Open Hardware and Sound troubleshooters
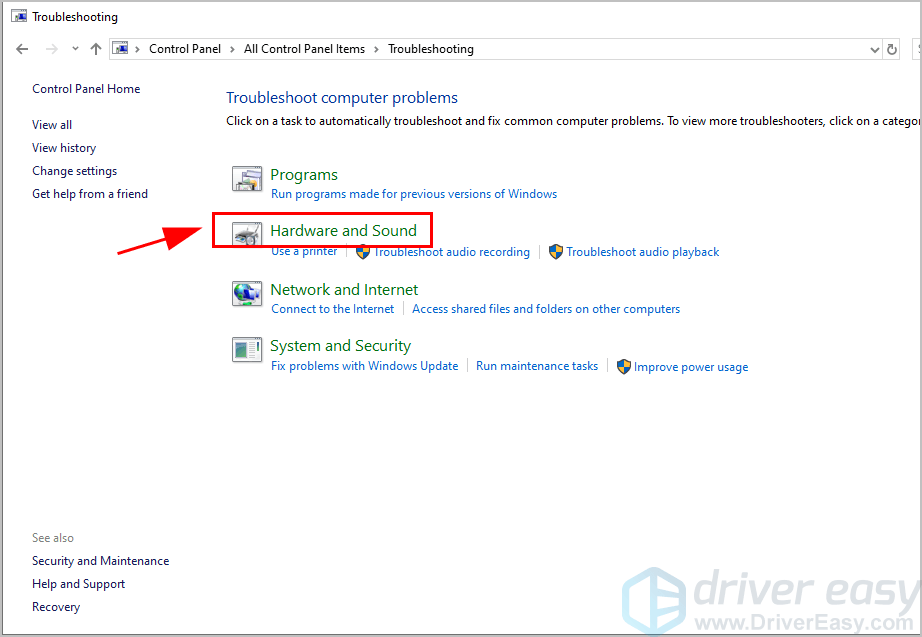922x637 pixels. tap(343, 231)
